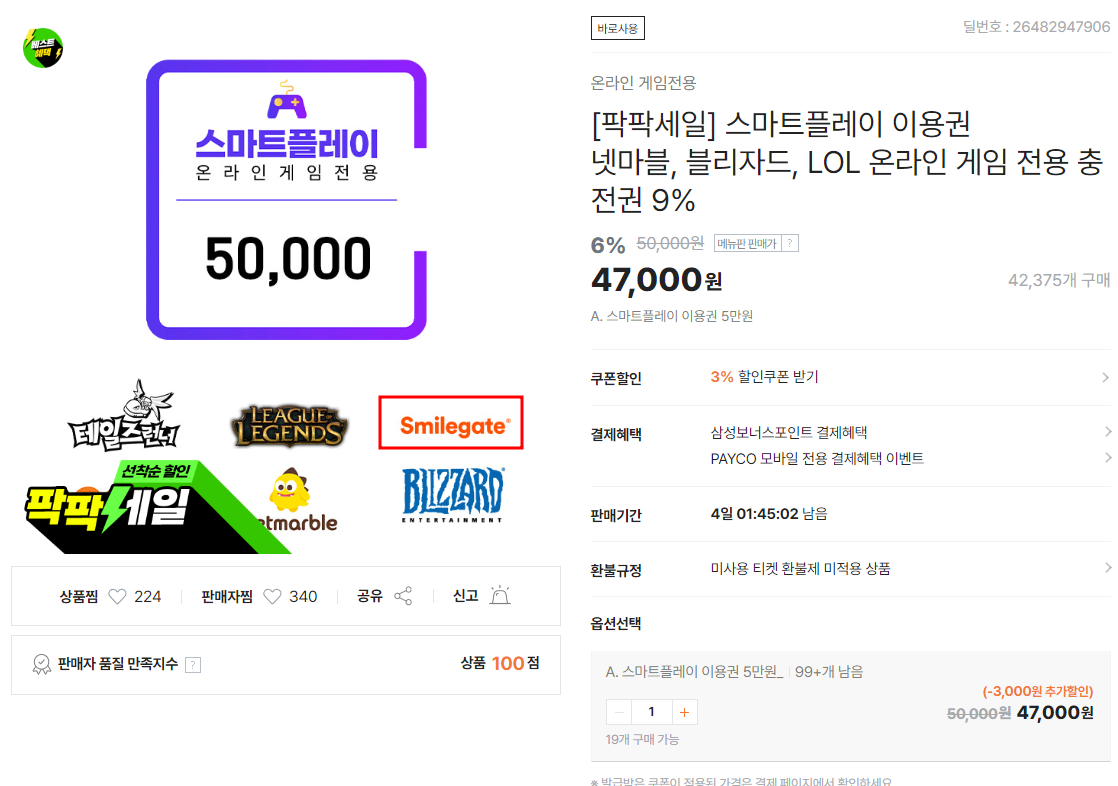
Task: Click the Smilegate logo
Action: point(451,422)
